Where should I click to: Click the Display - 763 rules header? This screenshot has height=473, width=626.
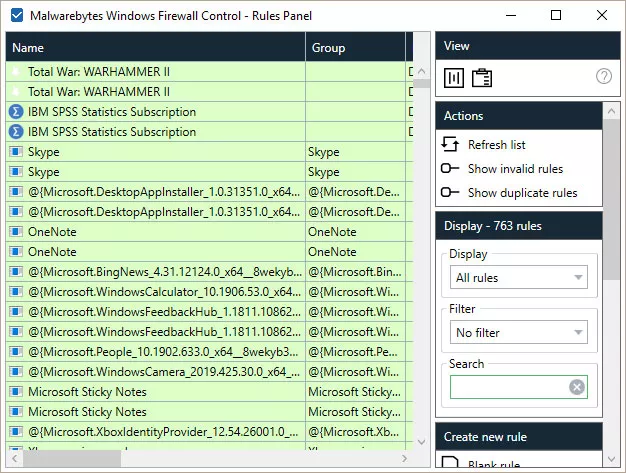(x=519, y=226)
